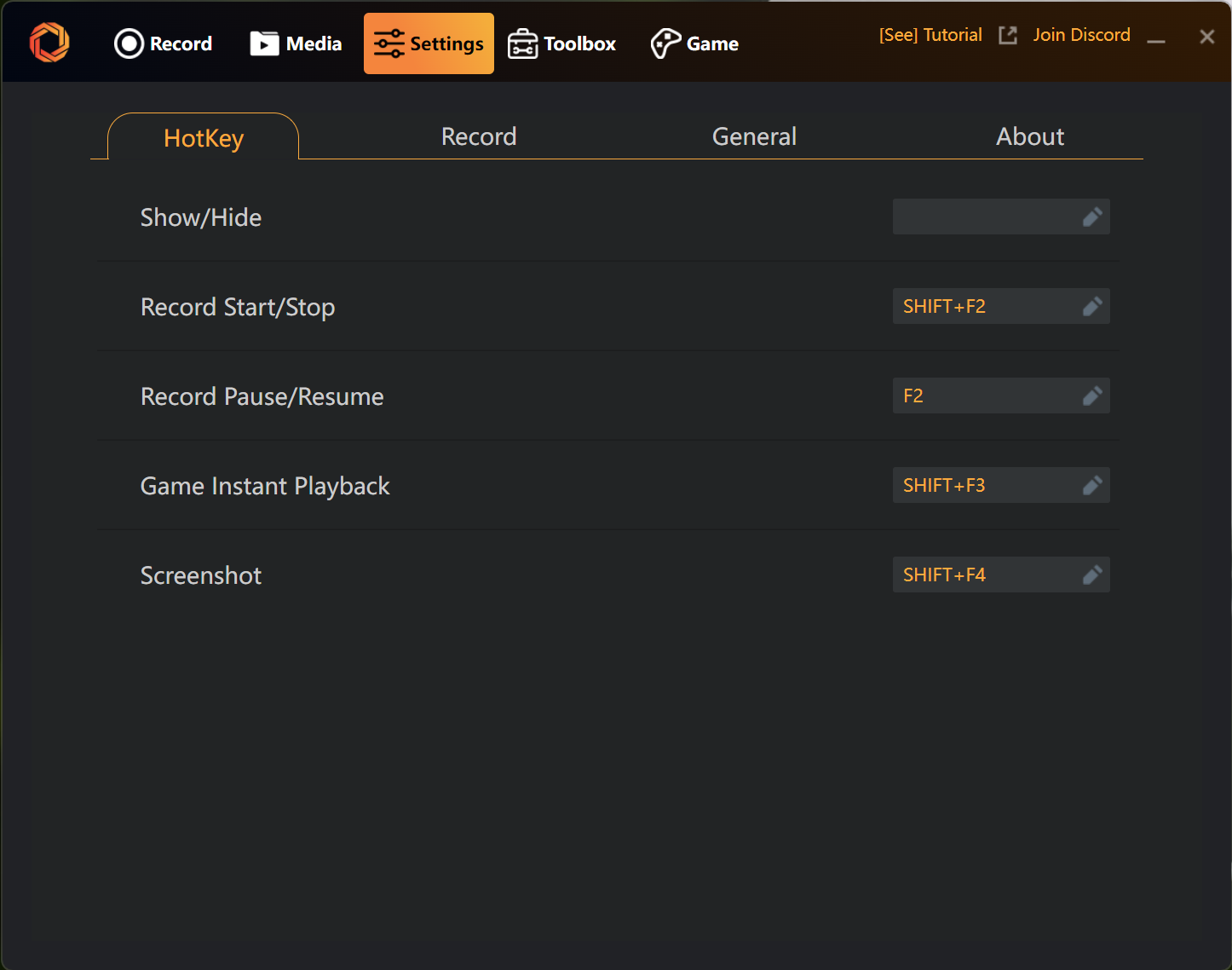Open the General settings tab
Screen dimensions: 1232x970
pyautogui.click(x=754, y=136)
